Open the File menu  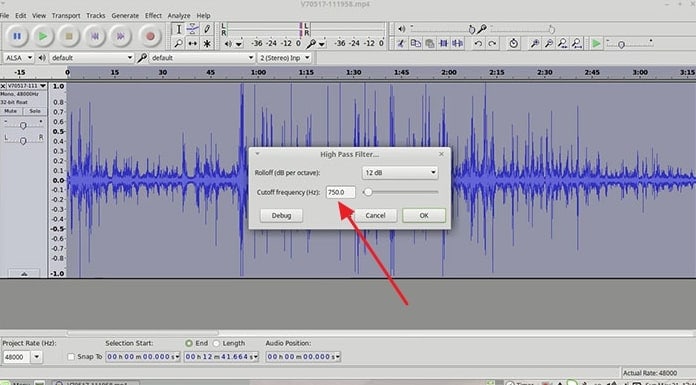click(4, 16)
